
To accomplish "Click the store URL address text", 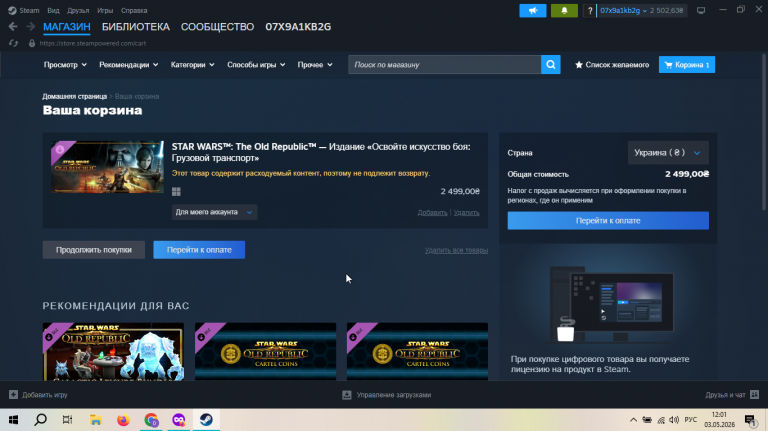I will [93, 43].
